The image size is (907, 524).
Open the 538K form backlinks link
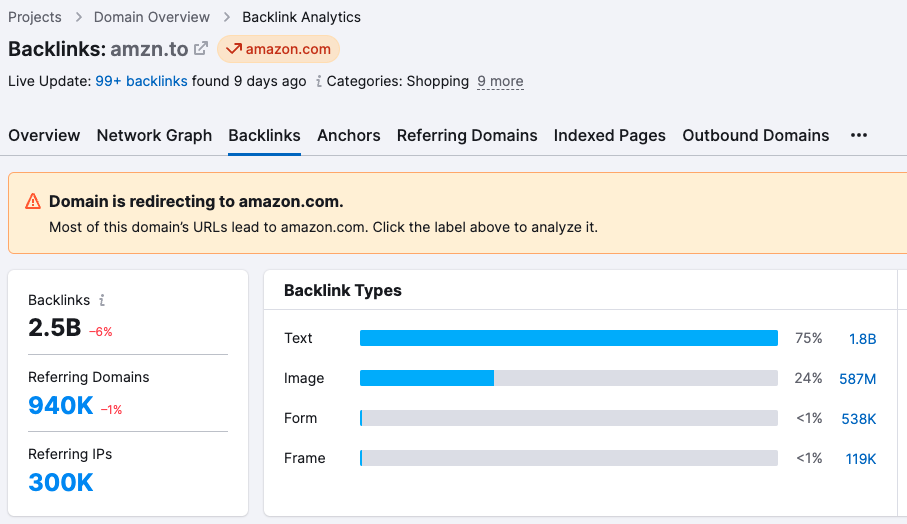coord(858,419)
